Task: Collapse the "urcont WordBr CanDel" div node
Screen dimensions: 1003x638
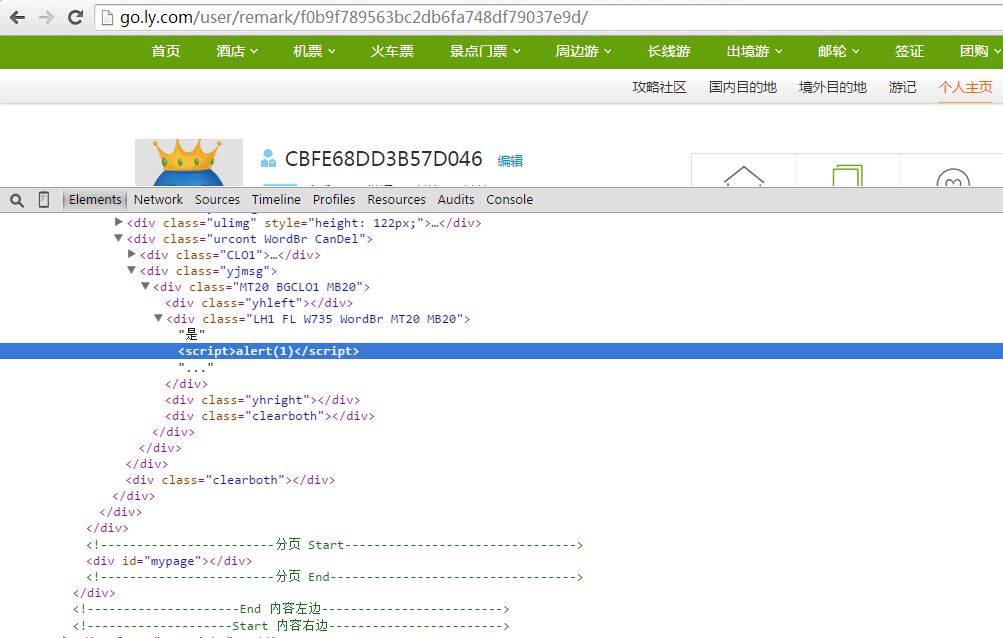Action: pos(118,238)
